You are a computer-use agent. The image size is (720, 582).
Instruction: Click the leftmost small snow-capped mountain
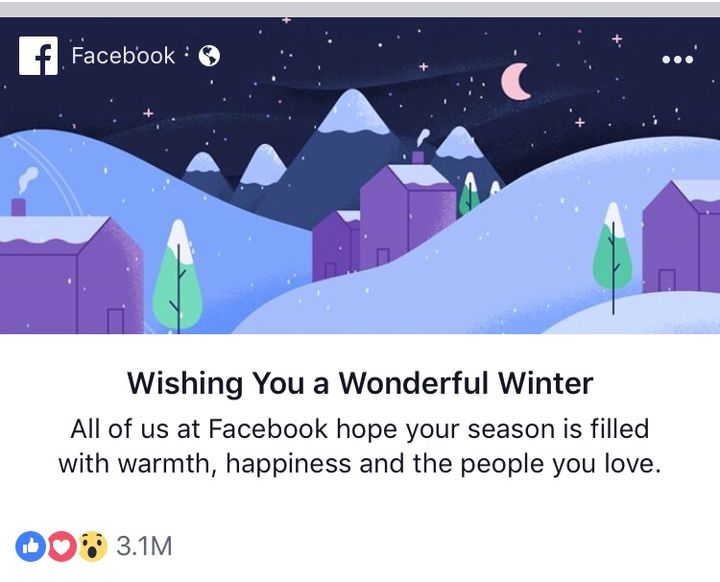point(205,163)
